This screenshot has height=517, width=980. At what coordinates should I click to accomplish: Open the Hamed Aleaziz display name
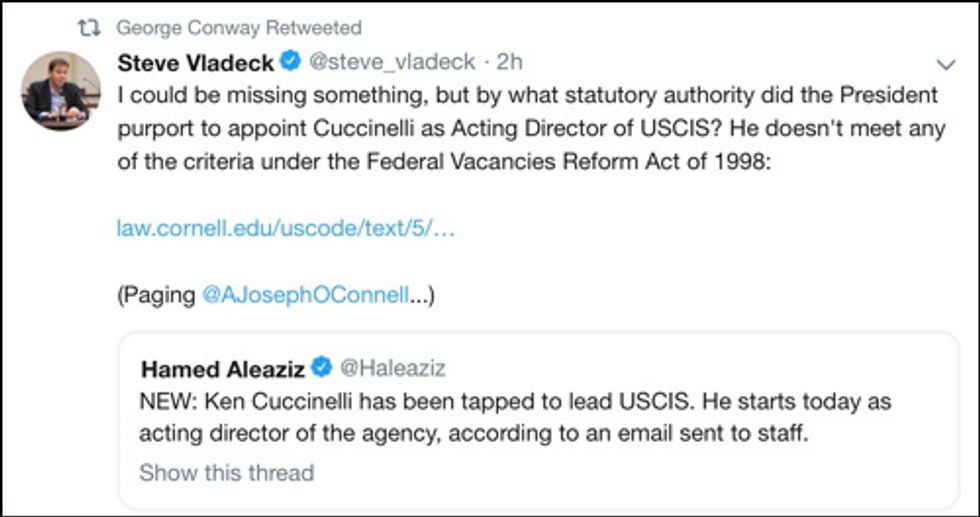click(x=223, y=369)
